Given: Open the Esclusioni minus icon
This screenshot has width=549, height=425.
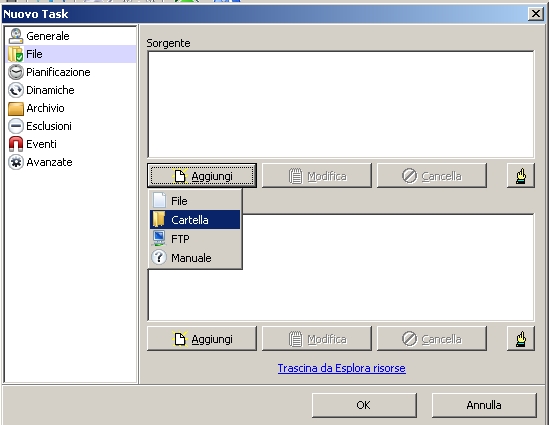Looking at the screenshot, I should [16, 126].
